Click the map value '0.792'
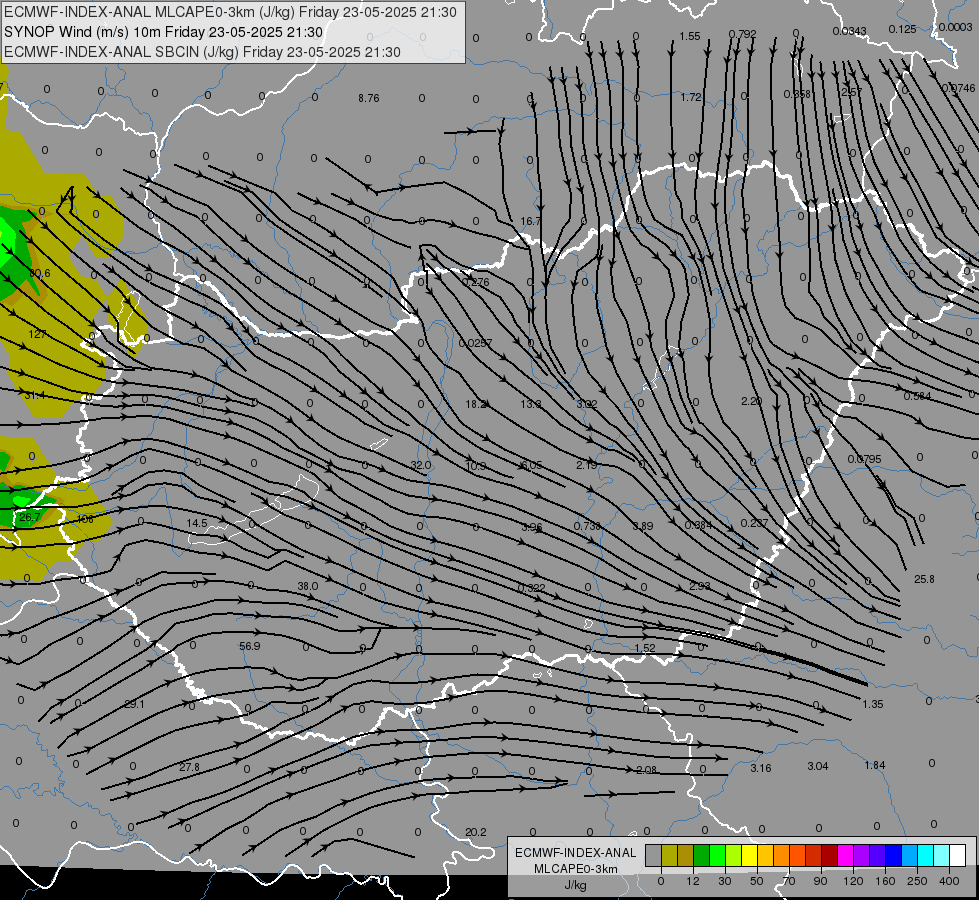The width and height of the screenshot is (979, 900). click(742, 34)
